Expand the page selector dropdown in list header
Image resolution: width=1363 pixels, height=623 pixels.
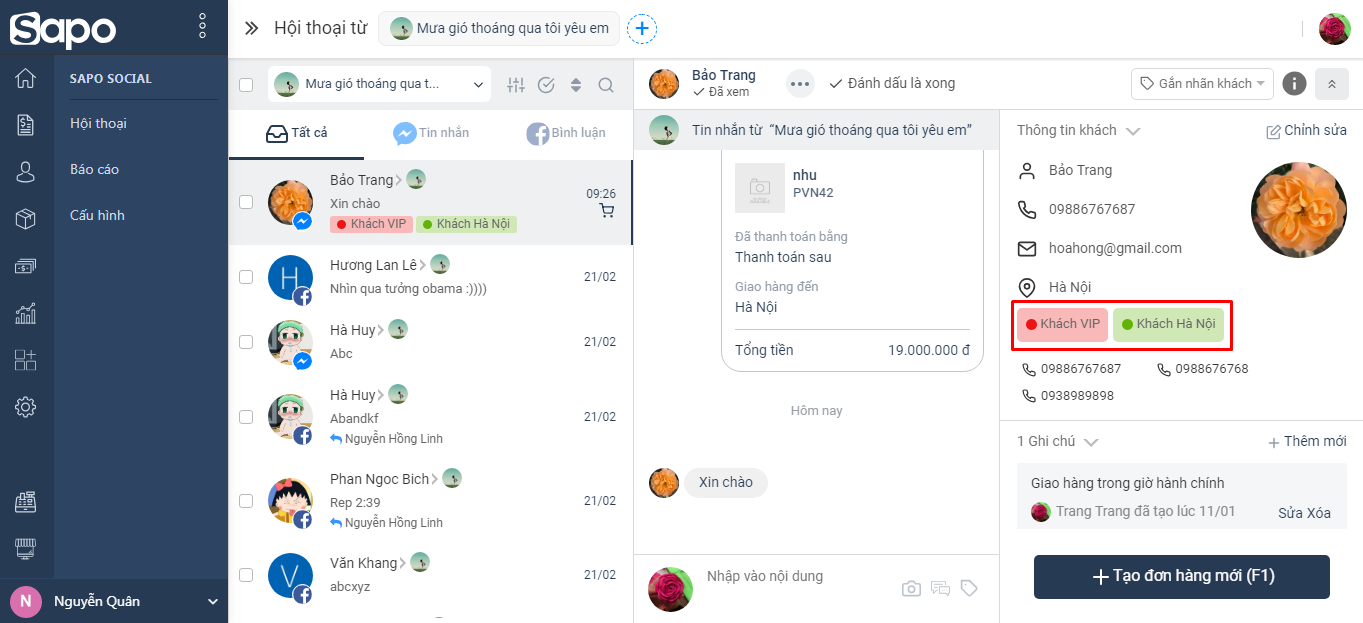click(379, 85)
